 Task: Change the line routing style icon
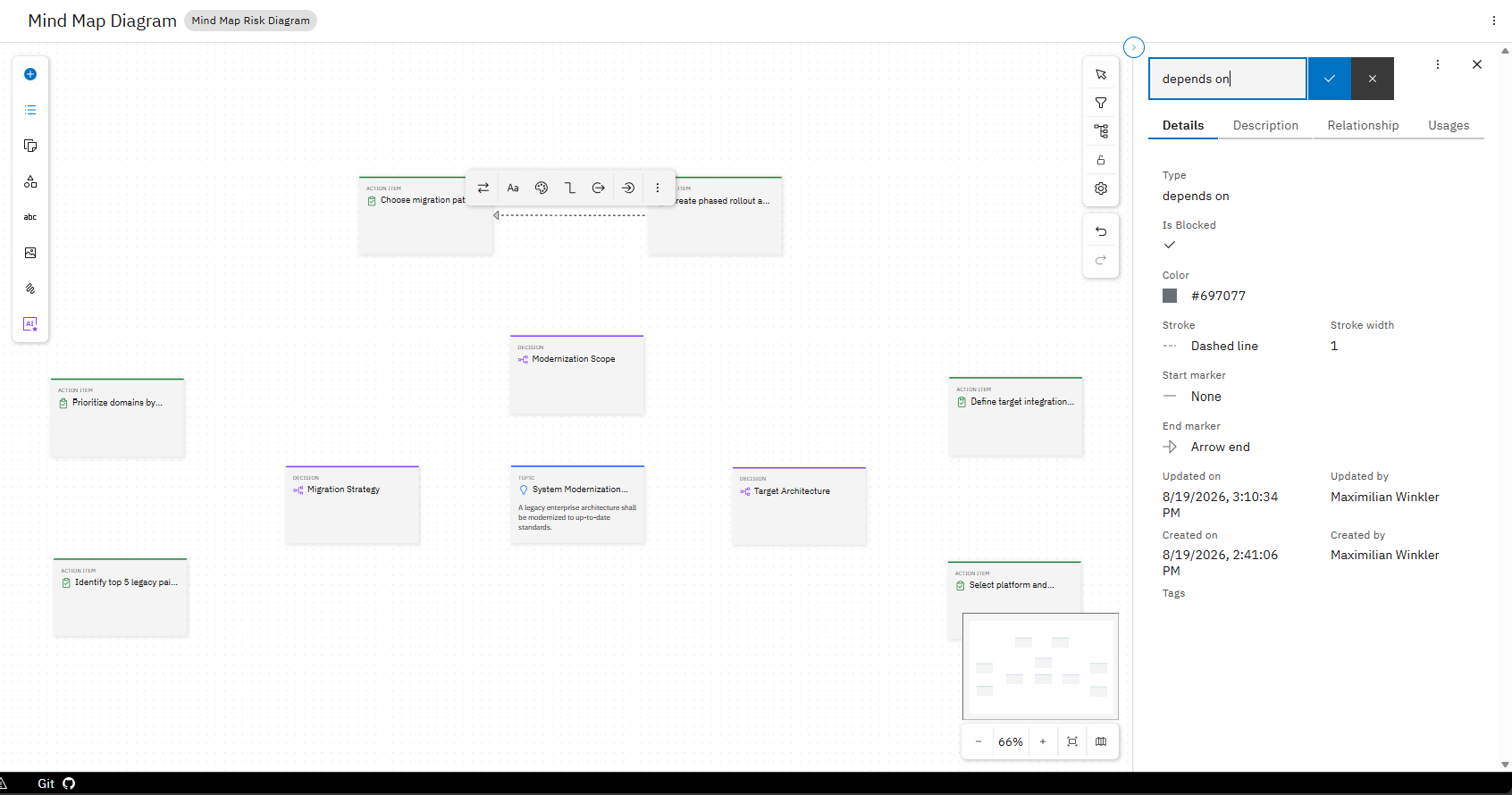click(x=570, y=188)
